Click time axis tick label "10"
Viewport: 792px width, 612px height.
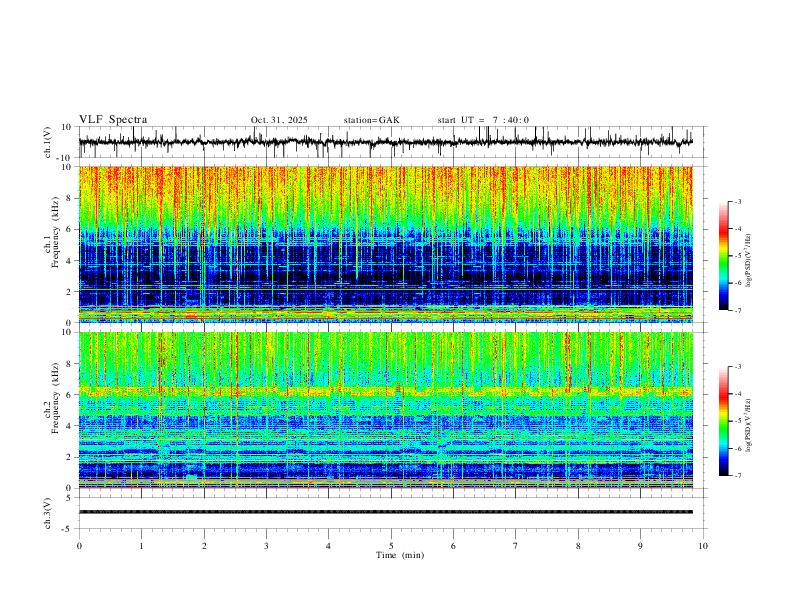[x=703, y=546]
